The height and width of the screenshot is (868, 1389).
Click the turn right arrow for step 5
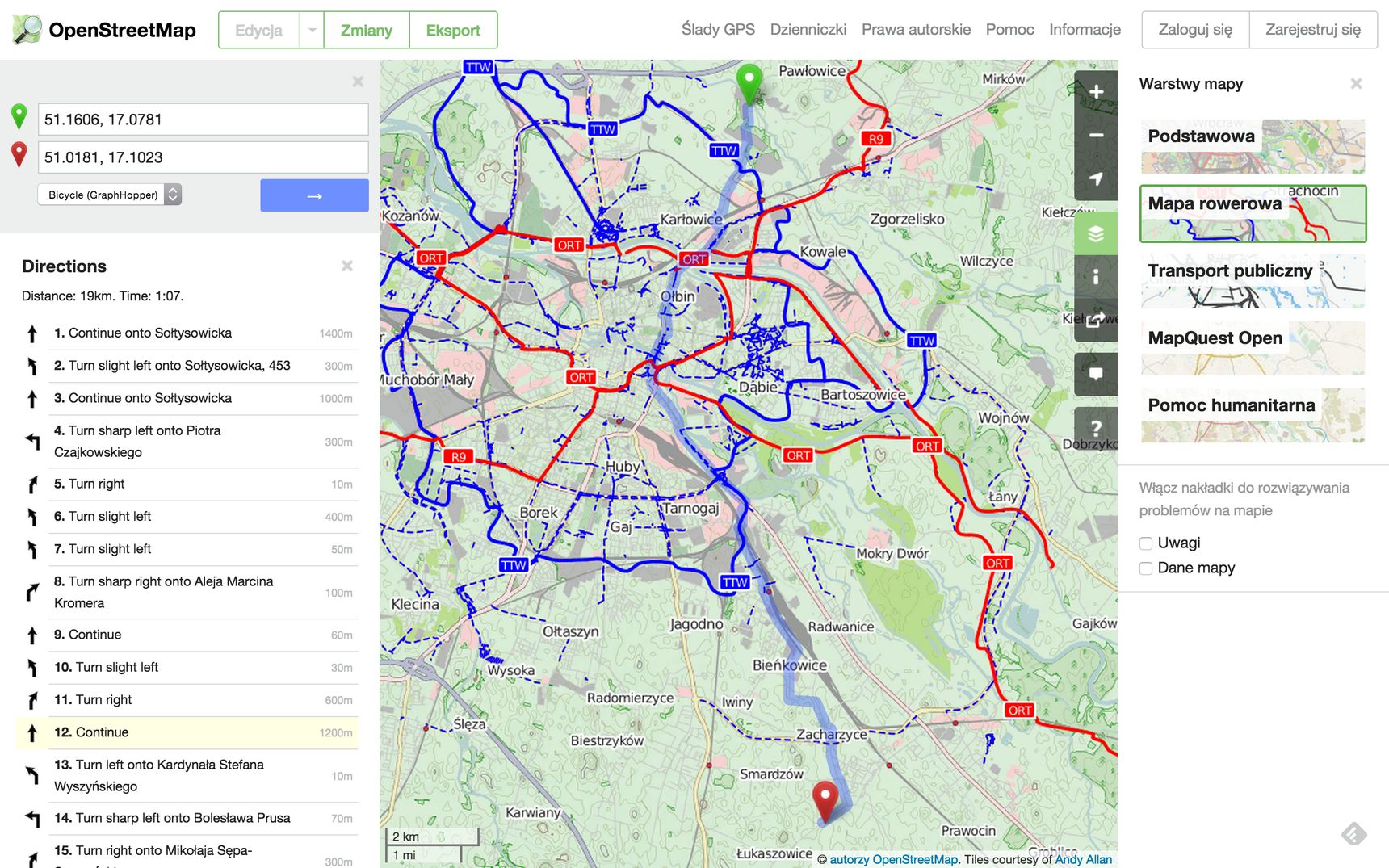32,484
